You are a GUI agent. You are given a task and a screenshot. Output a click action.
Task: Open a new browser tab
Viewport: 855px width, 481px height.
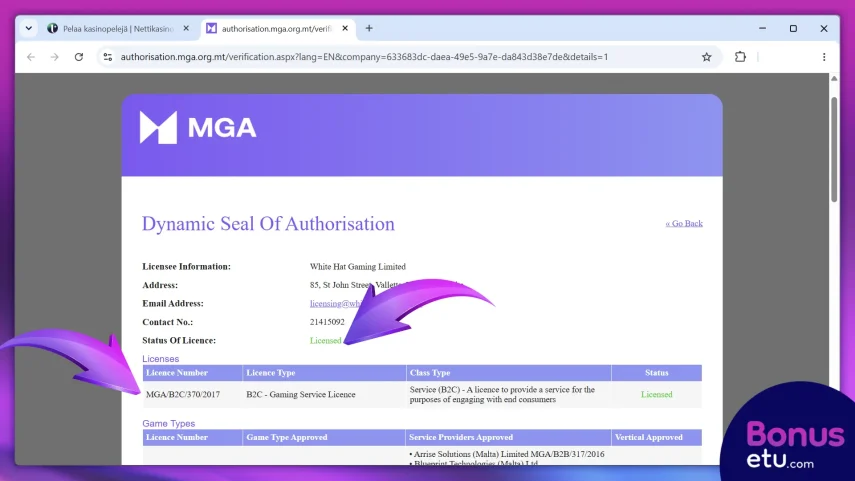coord(369,28)
